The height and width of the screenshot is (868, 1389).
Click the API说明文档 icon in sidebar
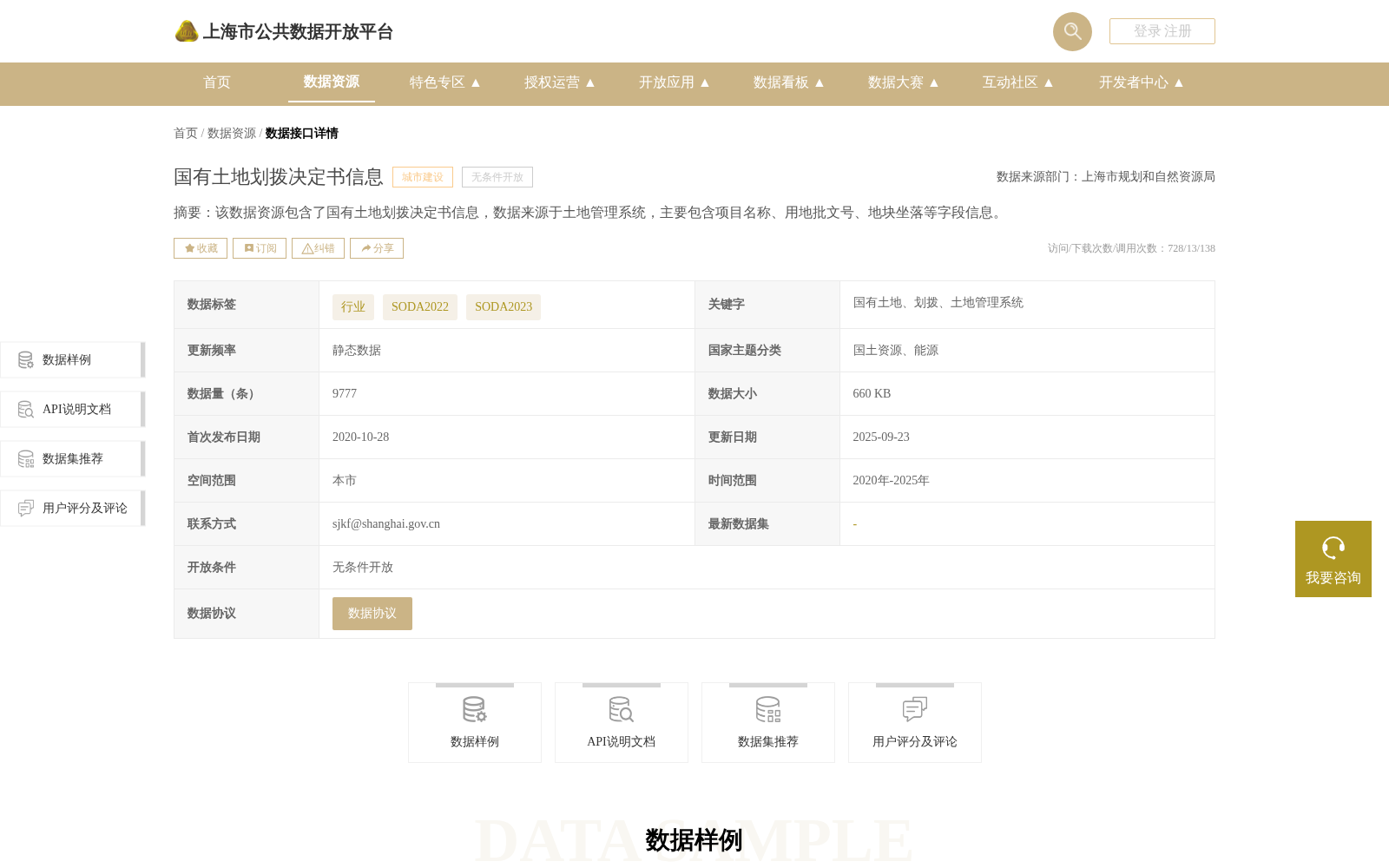pos(26,409)
